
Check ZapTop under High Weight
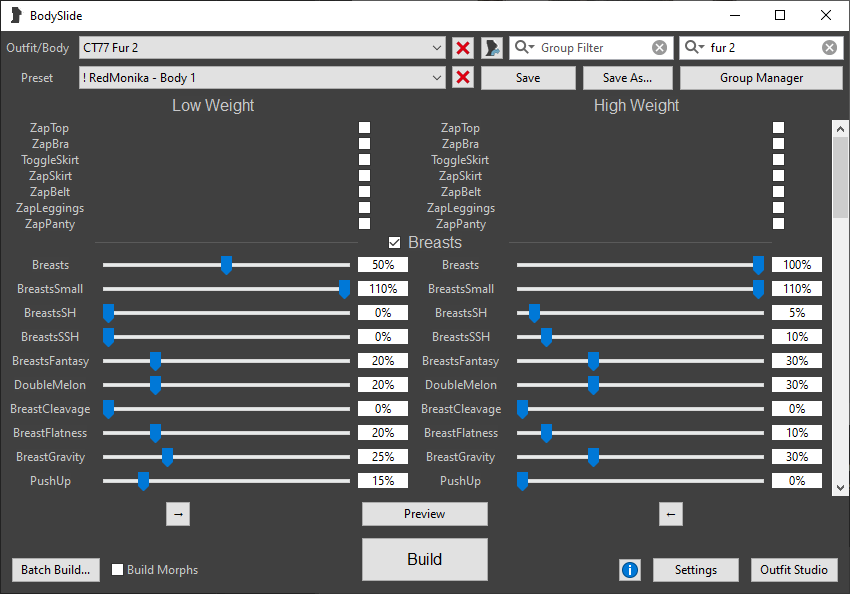tap(778, 127)
